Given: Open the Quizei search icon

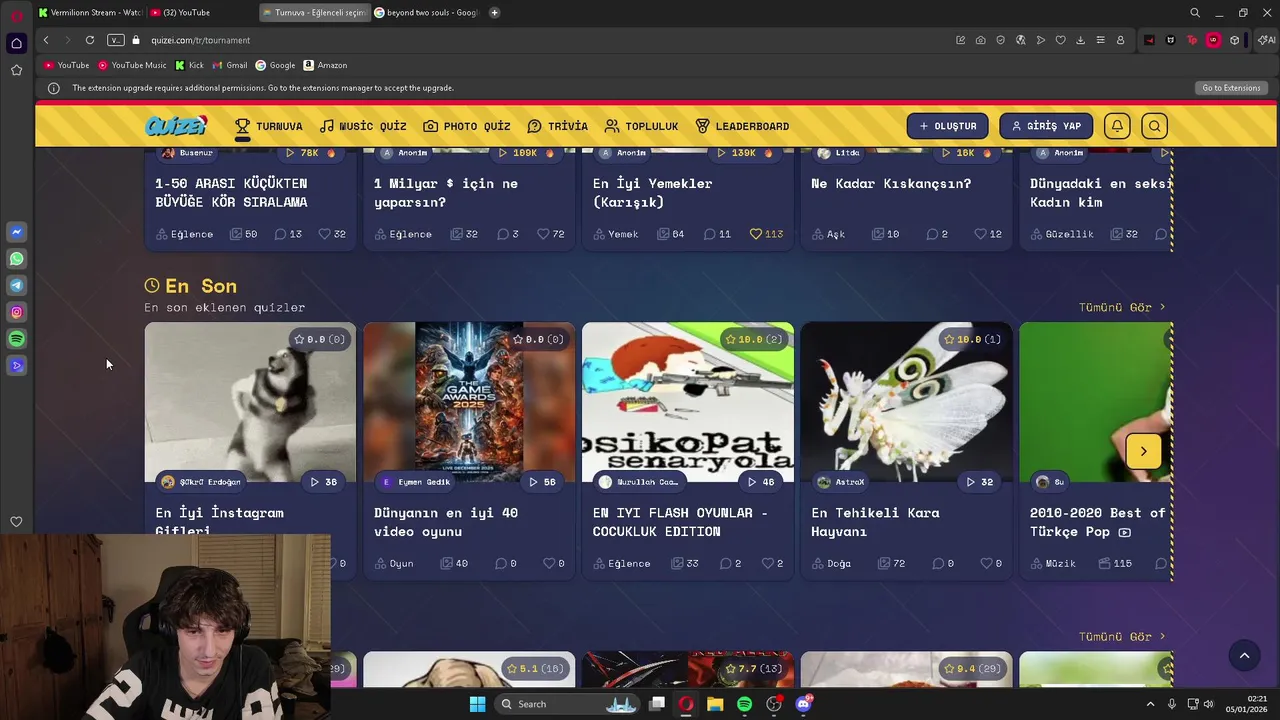Looking at the screenshot, I should point(1155,126).
